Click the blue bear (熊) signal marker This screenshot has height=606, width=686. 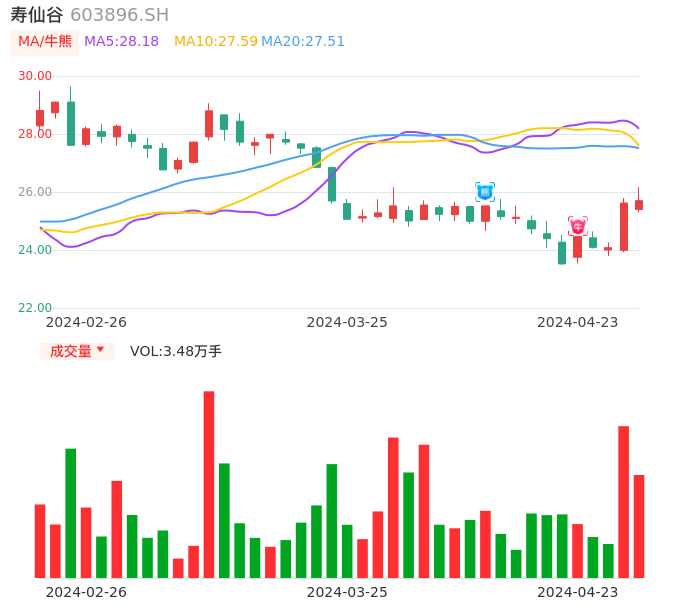(485, 191)
